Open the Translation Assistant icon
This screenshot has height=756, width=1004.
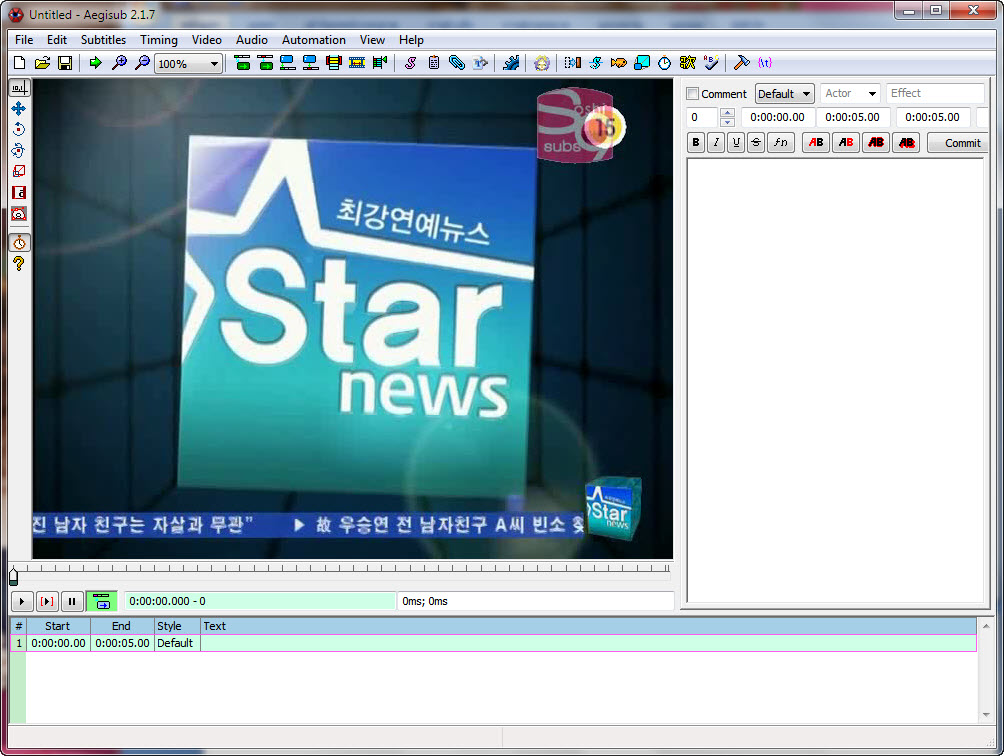click(619, 63)
